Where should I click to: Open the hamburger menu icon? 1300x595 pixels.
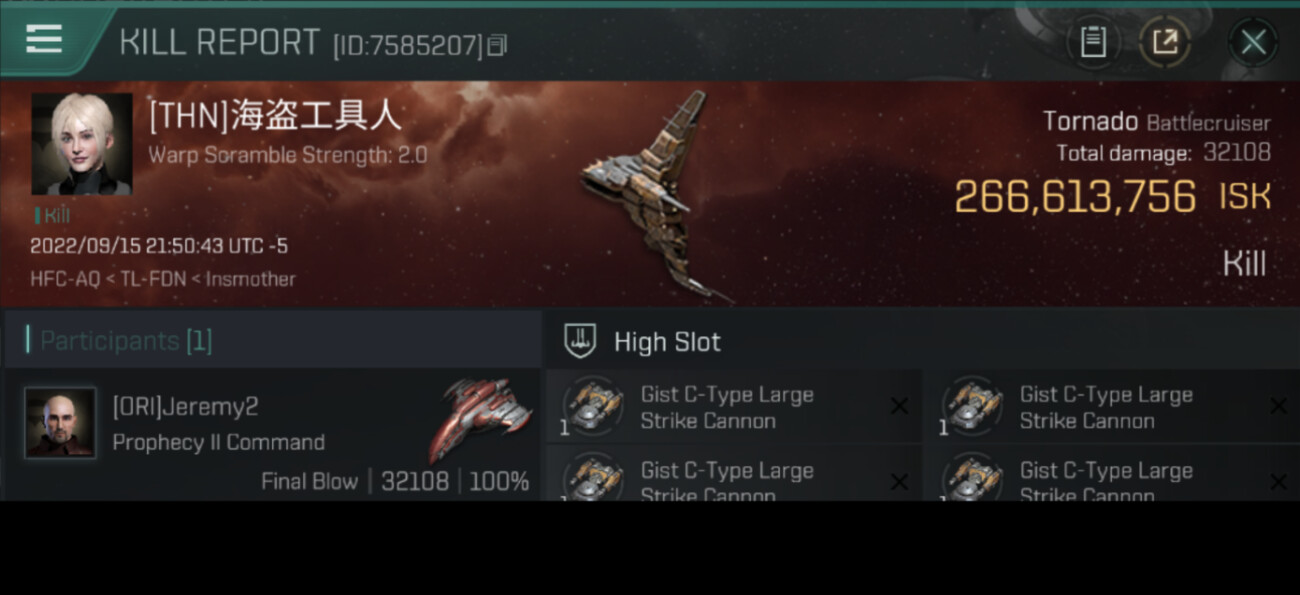coord(44,39)
